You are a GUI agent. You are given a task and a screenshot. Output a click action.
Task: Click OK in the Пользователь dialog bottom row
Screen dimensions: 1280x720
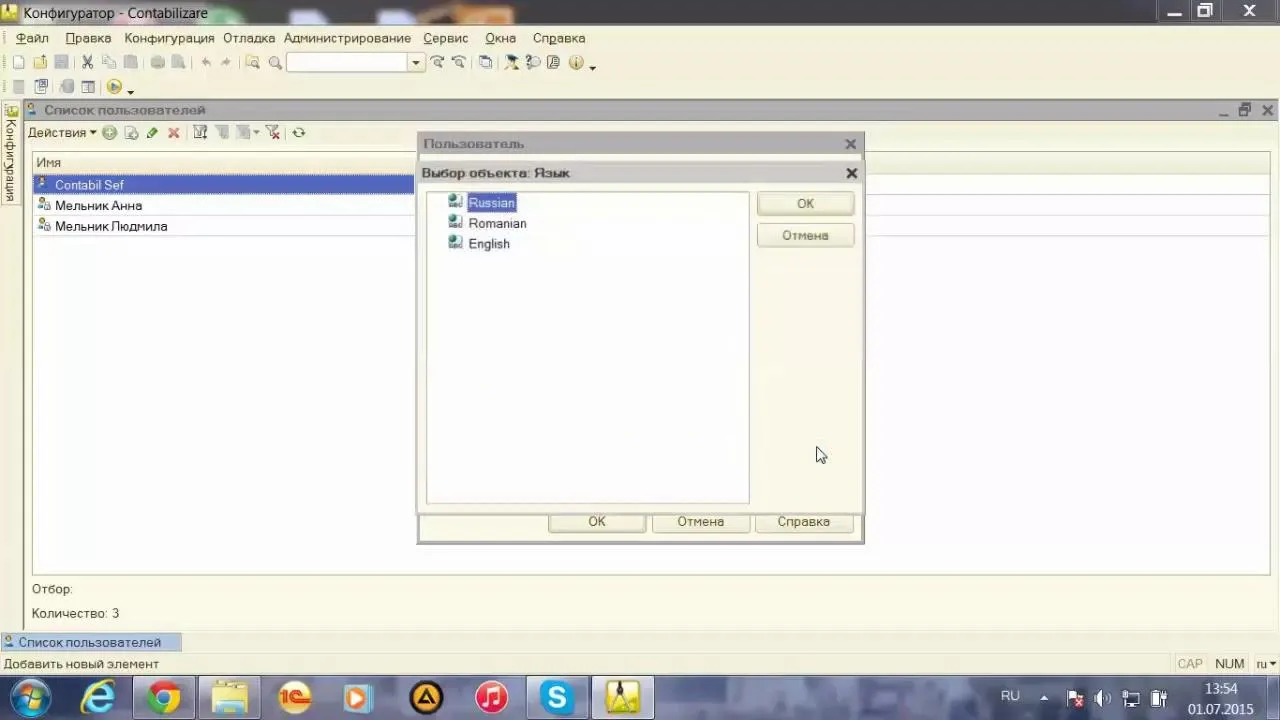click(597, 522)
